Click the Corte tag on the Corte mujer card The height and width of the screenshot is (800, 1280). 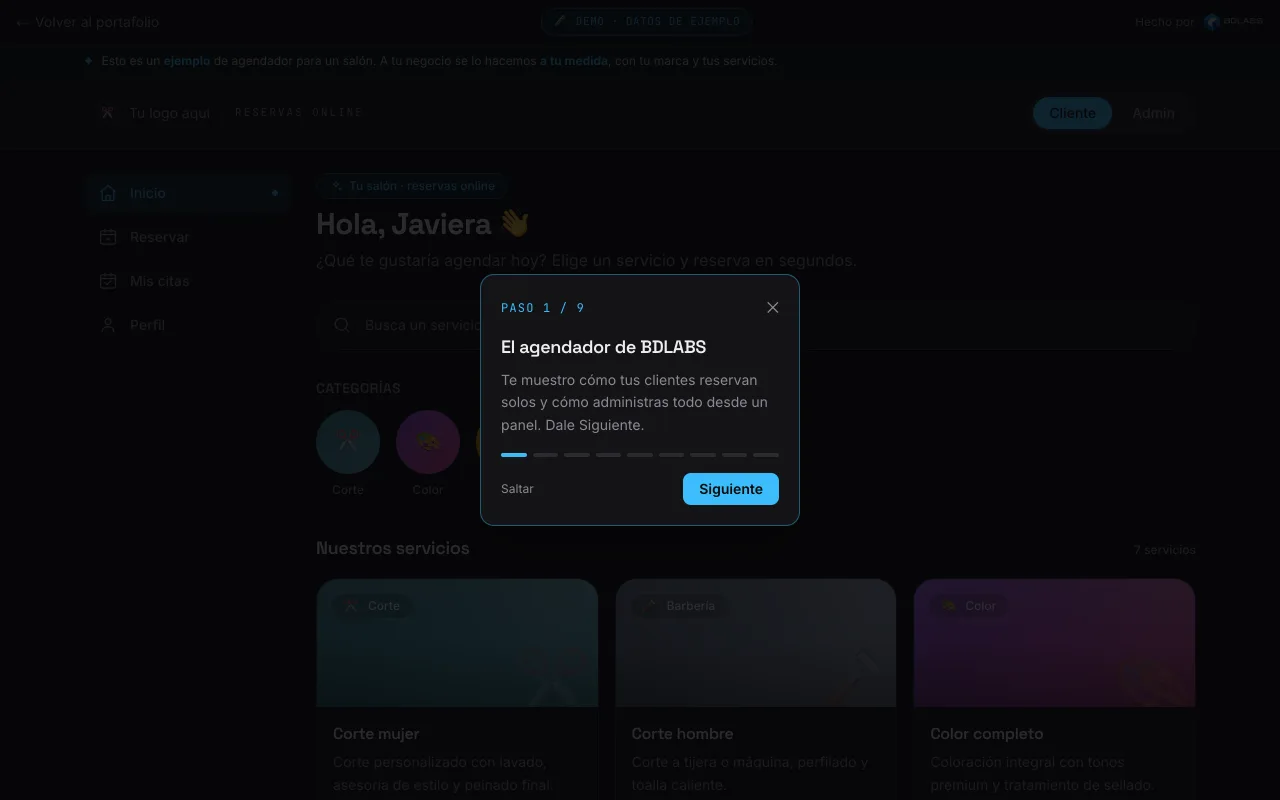click(x=372, y=606)
